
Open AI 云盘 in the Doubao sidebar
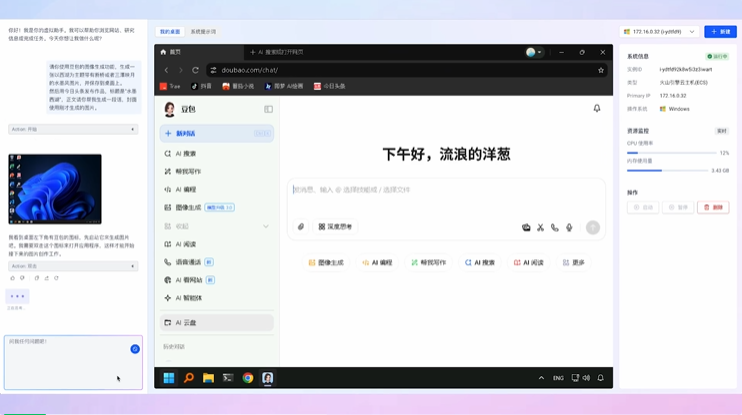click(x=217, y=322)
